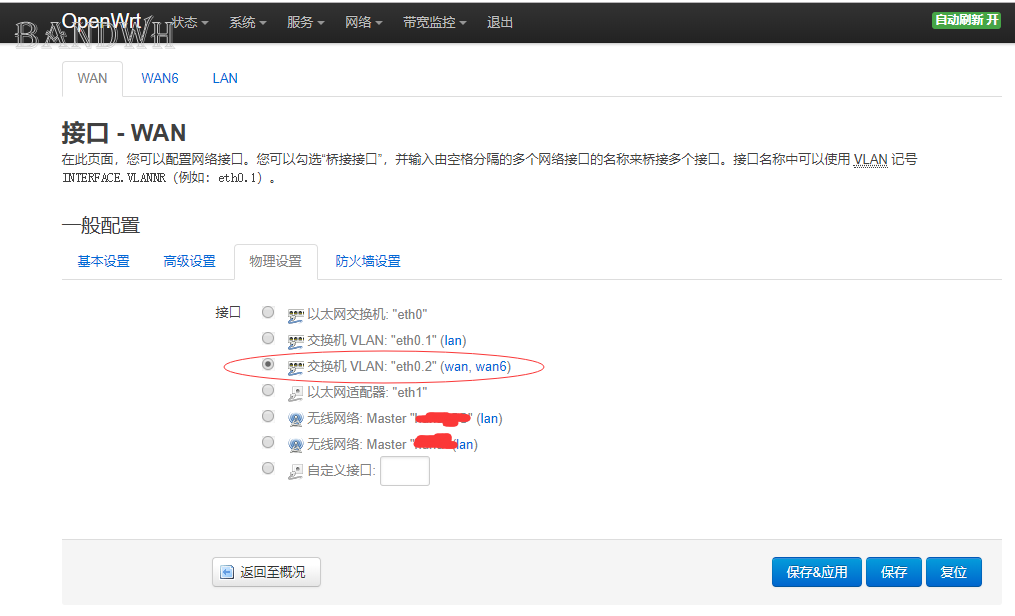Click the switch VLAN icon beside "eth0.2"
The height and width of the screenshot is (616, 1015).
point(296,368)
